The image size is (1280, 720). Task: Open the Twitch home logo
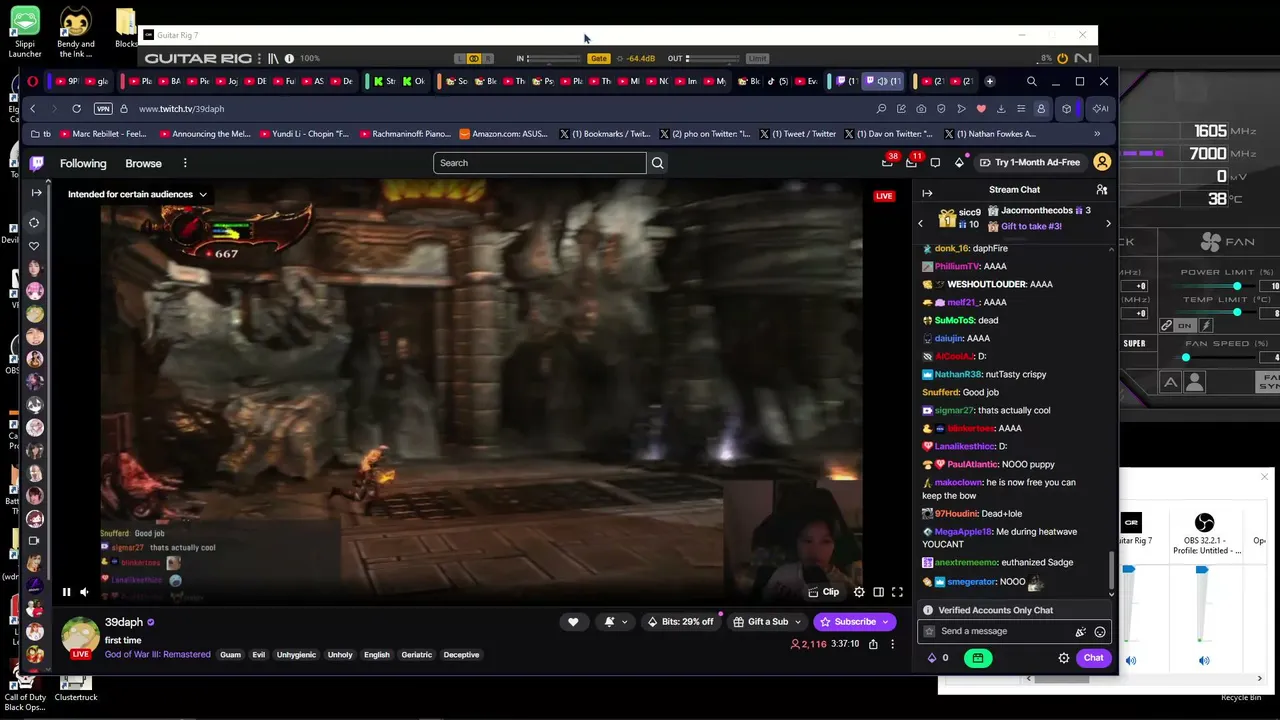click(x=37, y=163)
